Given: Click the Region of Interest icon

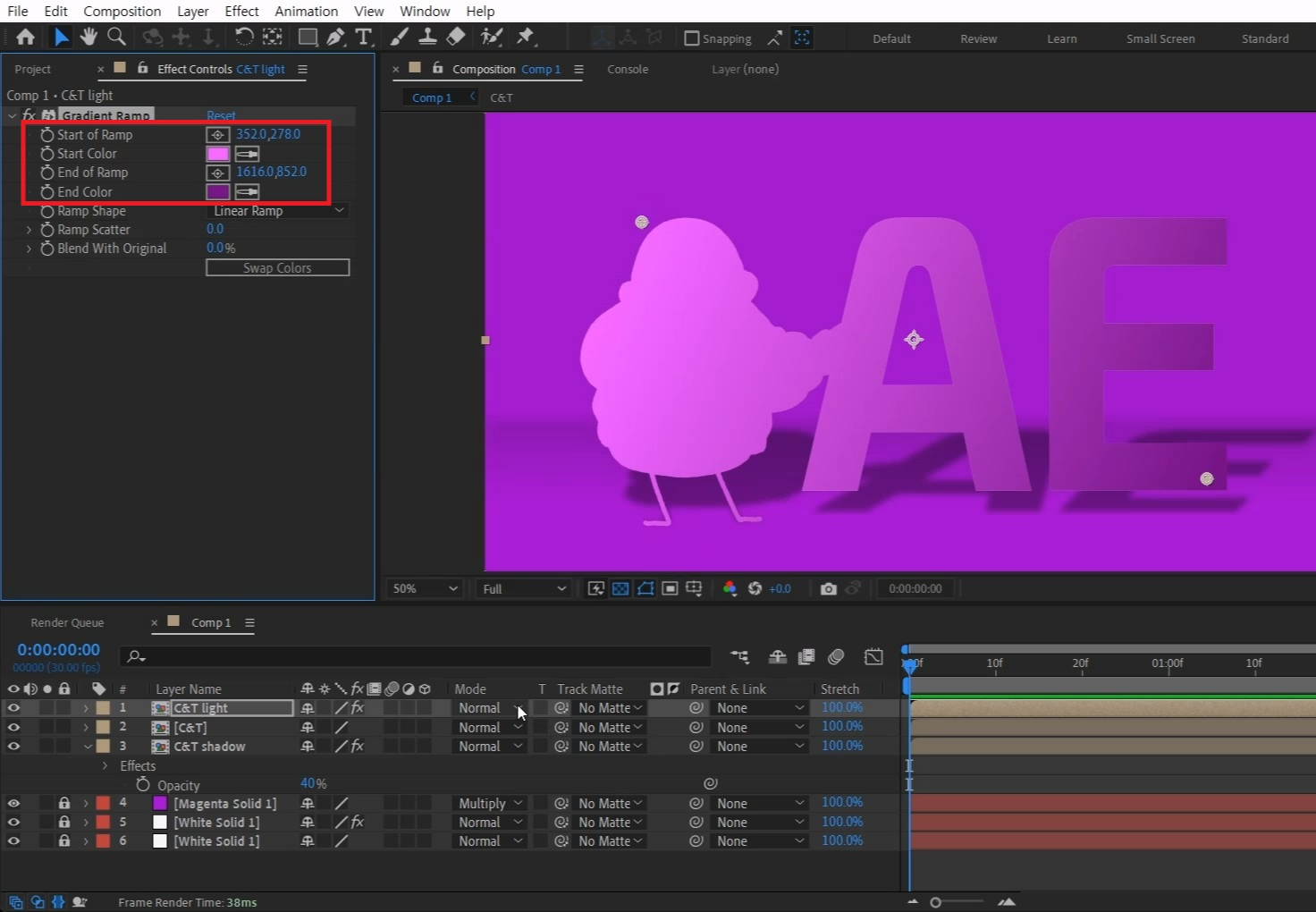Looking at the screenshot, I should click(670, 588).
